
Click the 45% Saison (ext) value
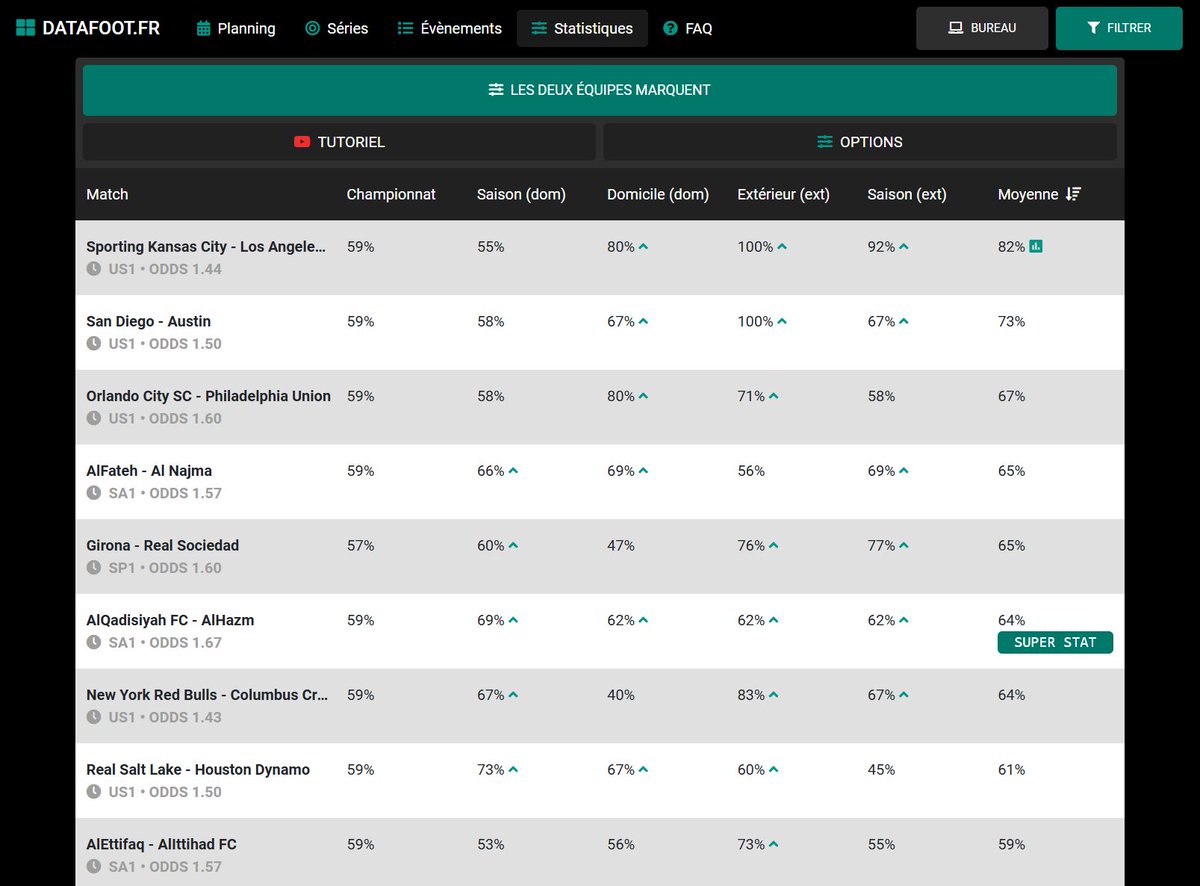point(881,769)
